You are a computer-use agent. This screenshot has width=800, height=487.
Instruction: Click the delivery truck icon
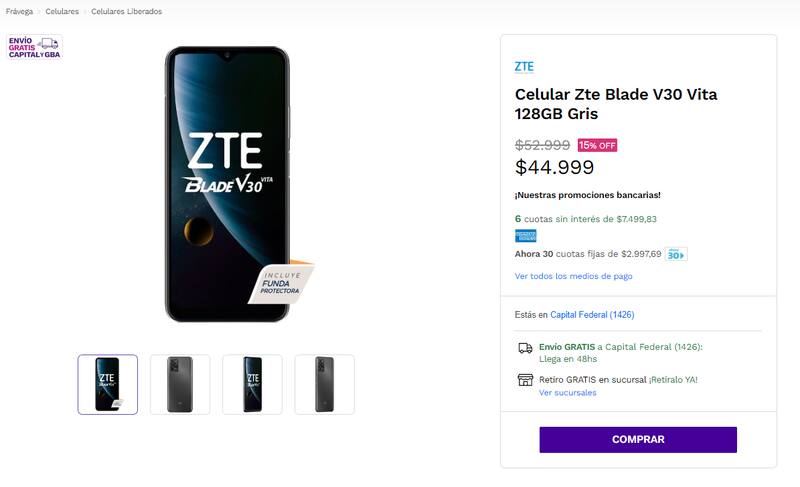point(525,348)
